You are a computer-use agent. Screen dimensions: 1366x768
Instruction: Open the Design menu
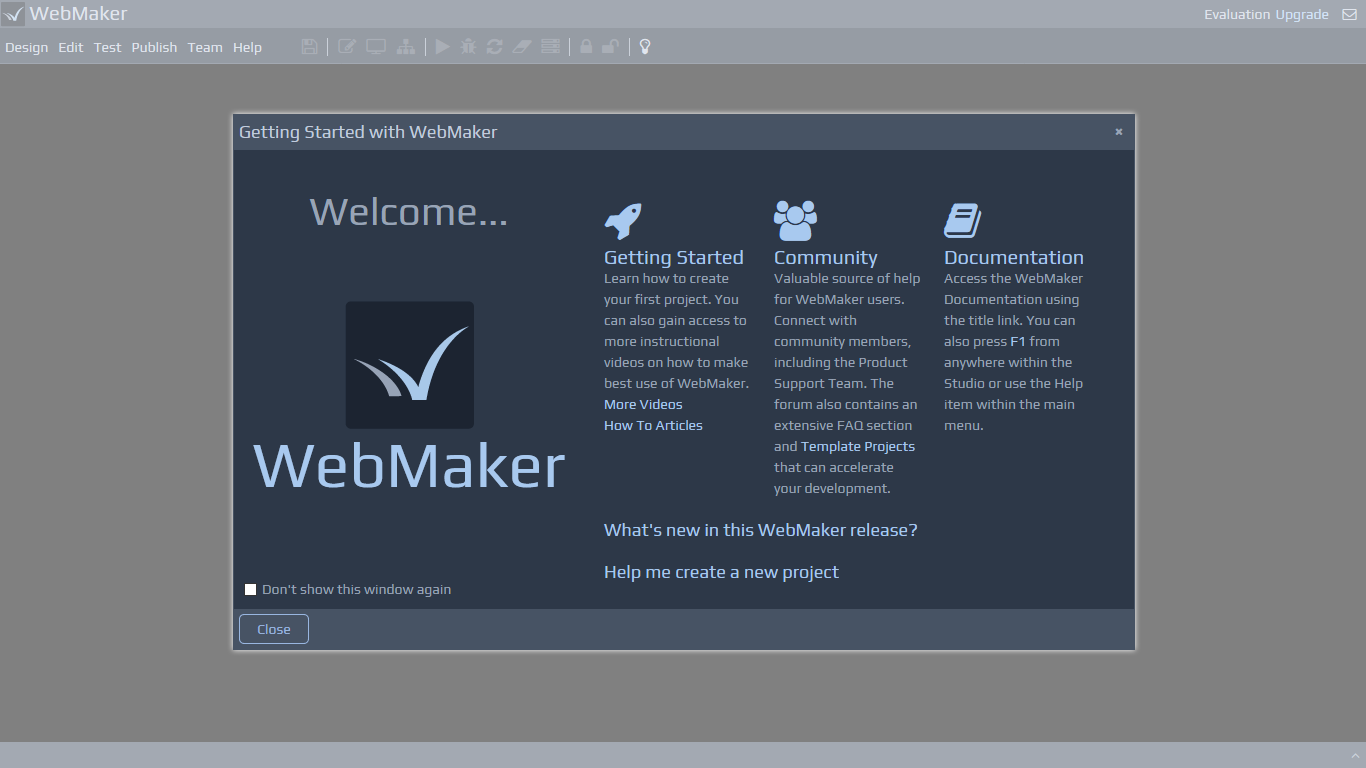point(27,47)
